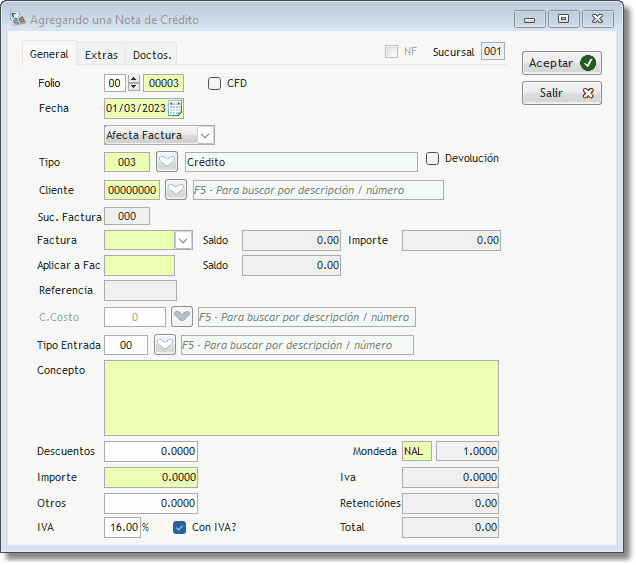Click the Tipo code field 003
This screenshot has height=565, width=636.
click(127, 162)
